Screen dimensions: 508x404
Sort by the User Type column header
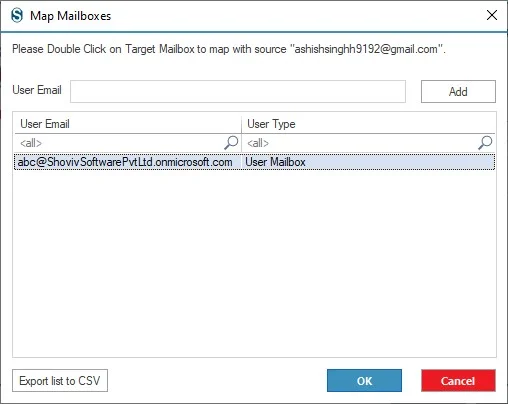click(368, 124)
